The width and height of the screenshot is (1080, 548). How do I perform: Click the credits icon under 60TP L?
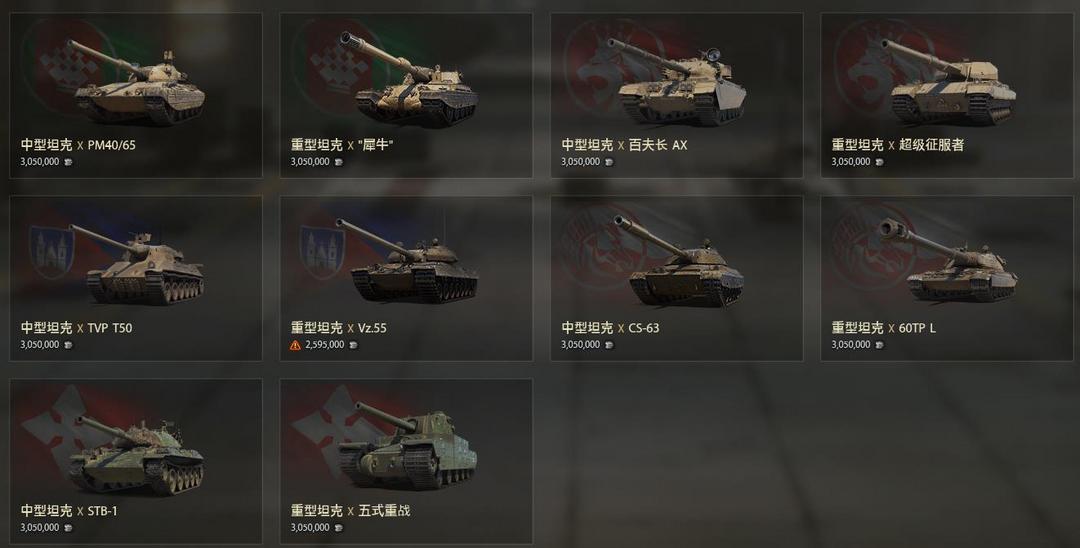tap(879, 345)
